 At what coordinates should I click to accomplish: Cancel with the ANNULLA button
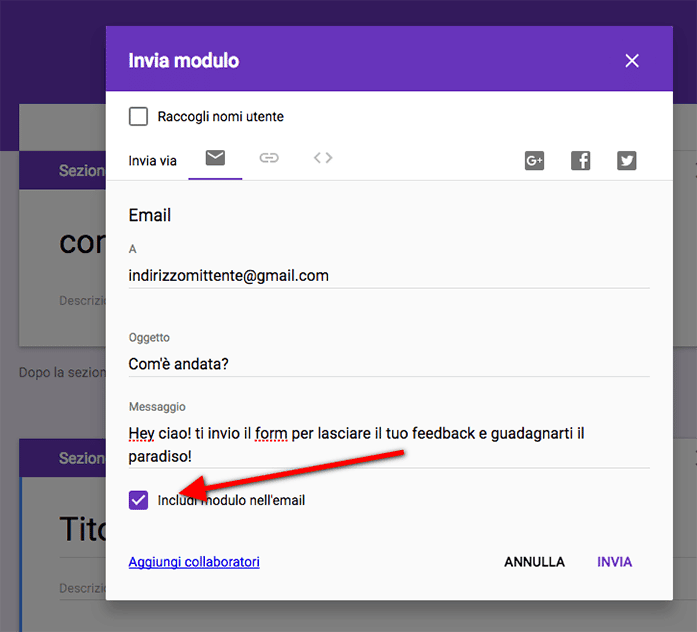pyautogui.click(x=534, y=562)
